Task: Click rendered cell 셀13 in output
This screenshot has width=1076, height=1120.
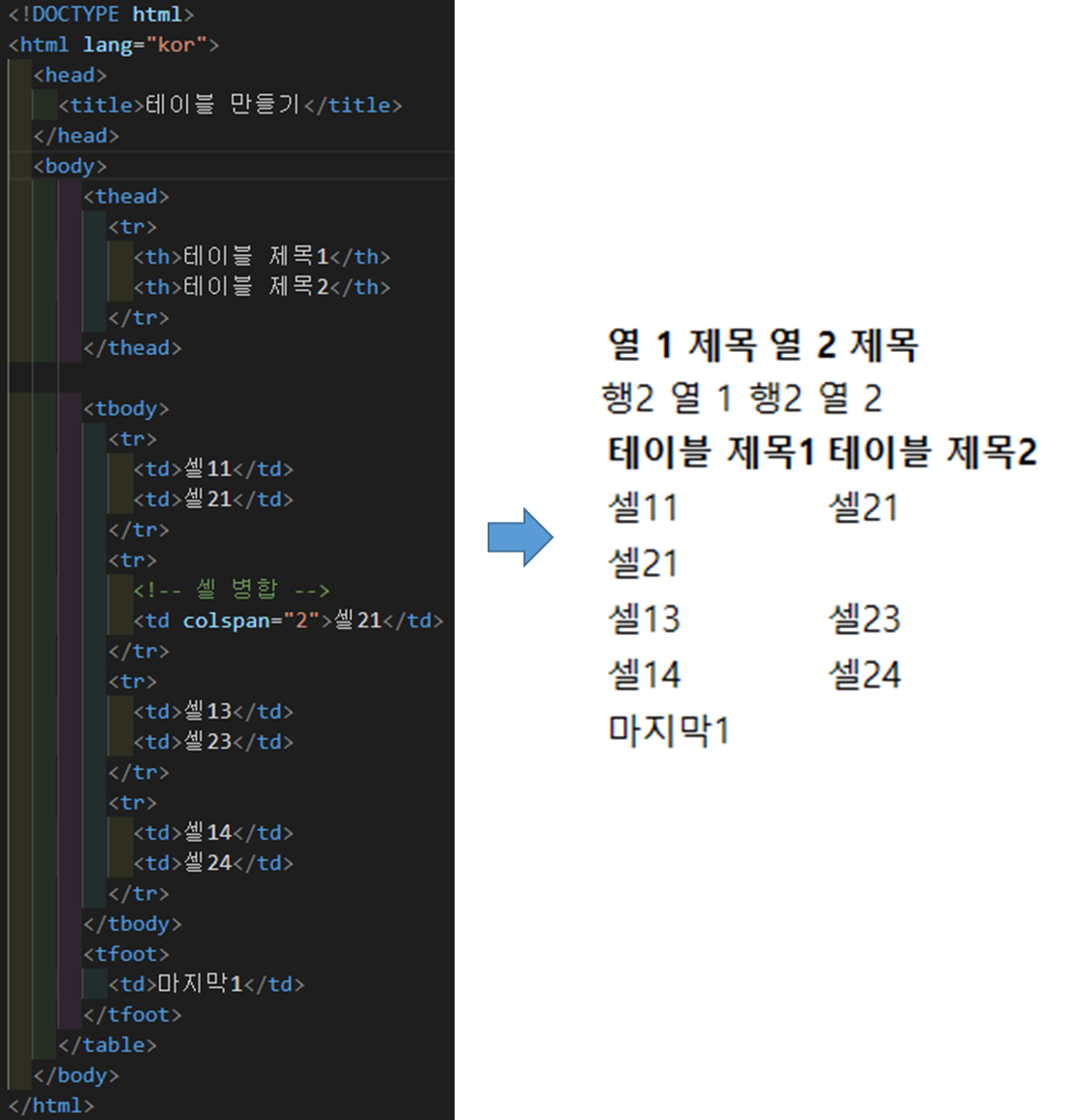Action: (x=644, y=619)
